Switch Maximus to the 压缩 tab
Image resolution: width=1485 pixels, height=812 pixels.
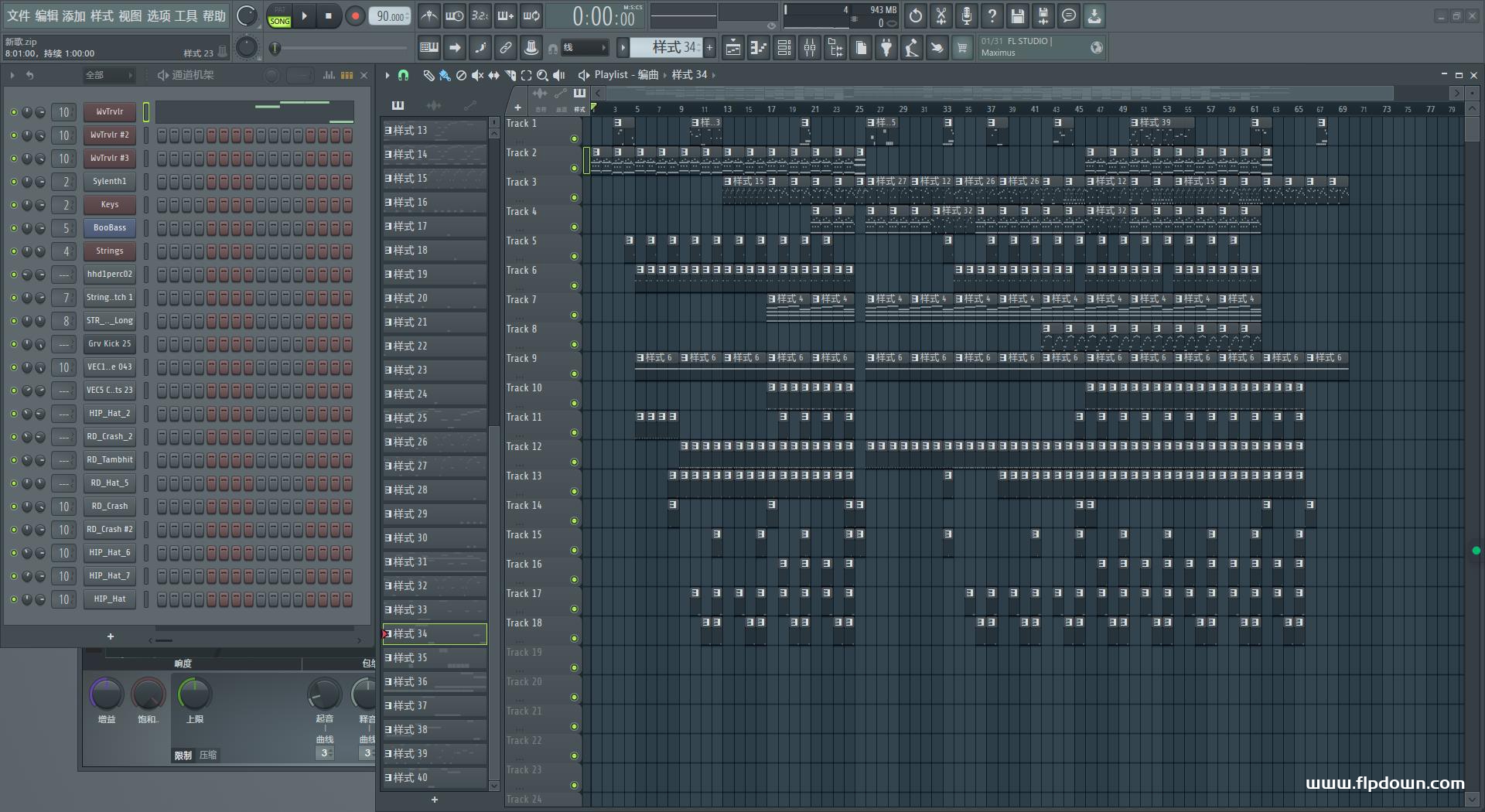coord(208,755)
